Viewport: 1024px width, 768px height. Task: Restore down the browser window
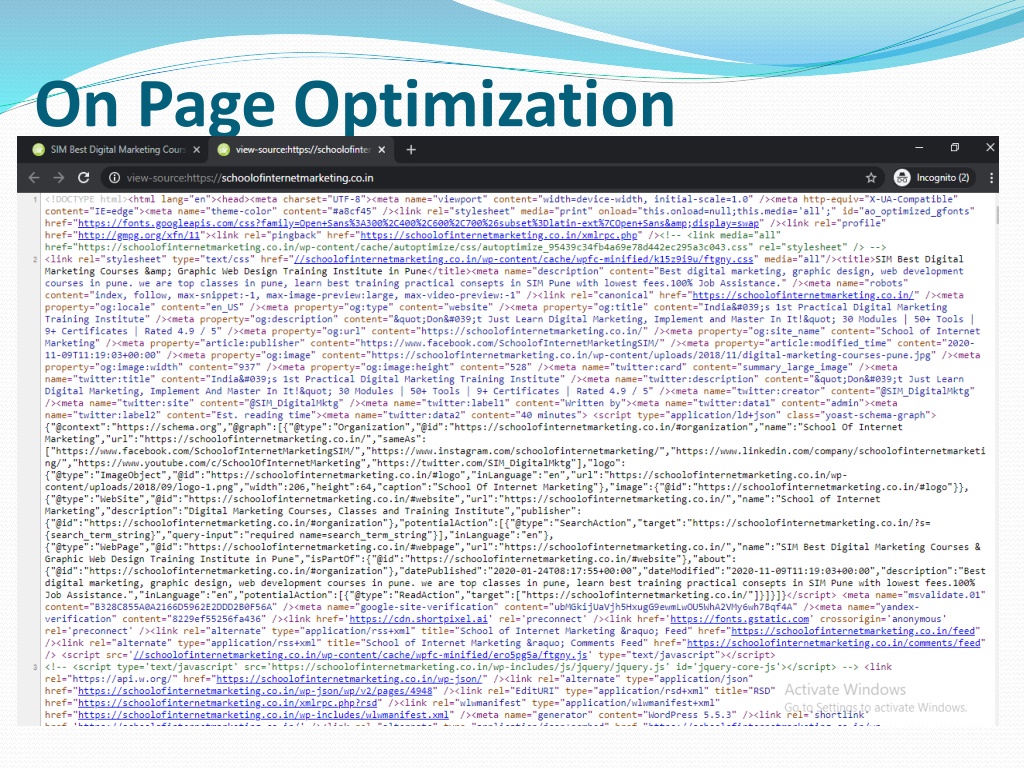955,148
